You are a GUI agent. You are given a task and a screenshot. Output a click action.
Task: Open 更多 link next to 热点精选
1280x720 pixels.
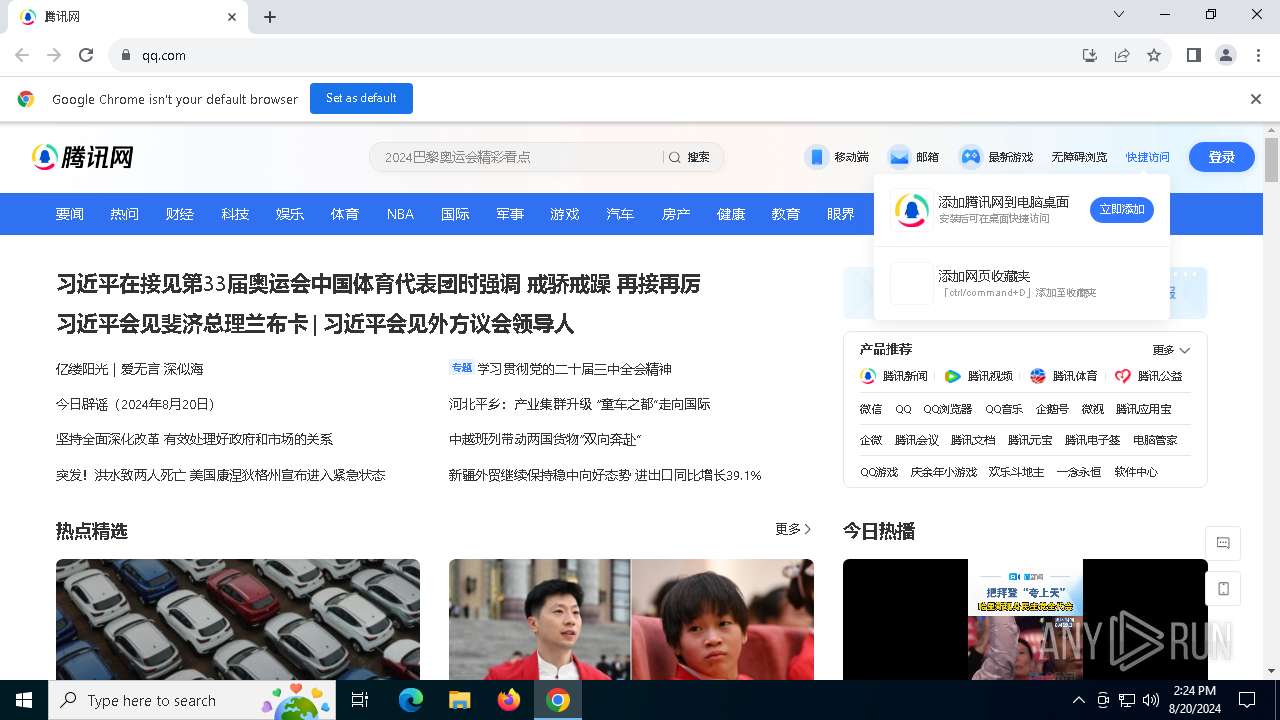[x=793, y=529]
